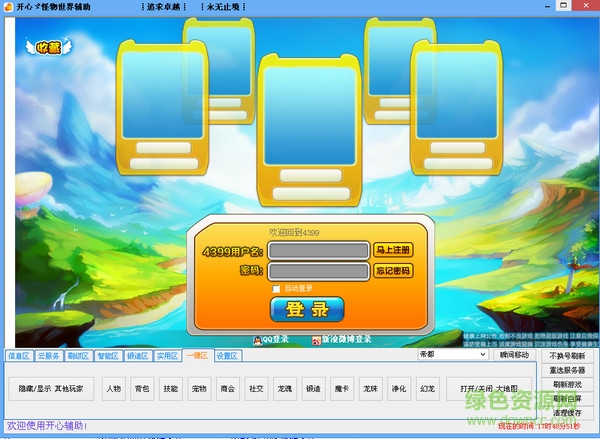The image size is (600, 439).
Task: Open the 净化 purify button
Action: [399, 388]
